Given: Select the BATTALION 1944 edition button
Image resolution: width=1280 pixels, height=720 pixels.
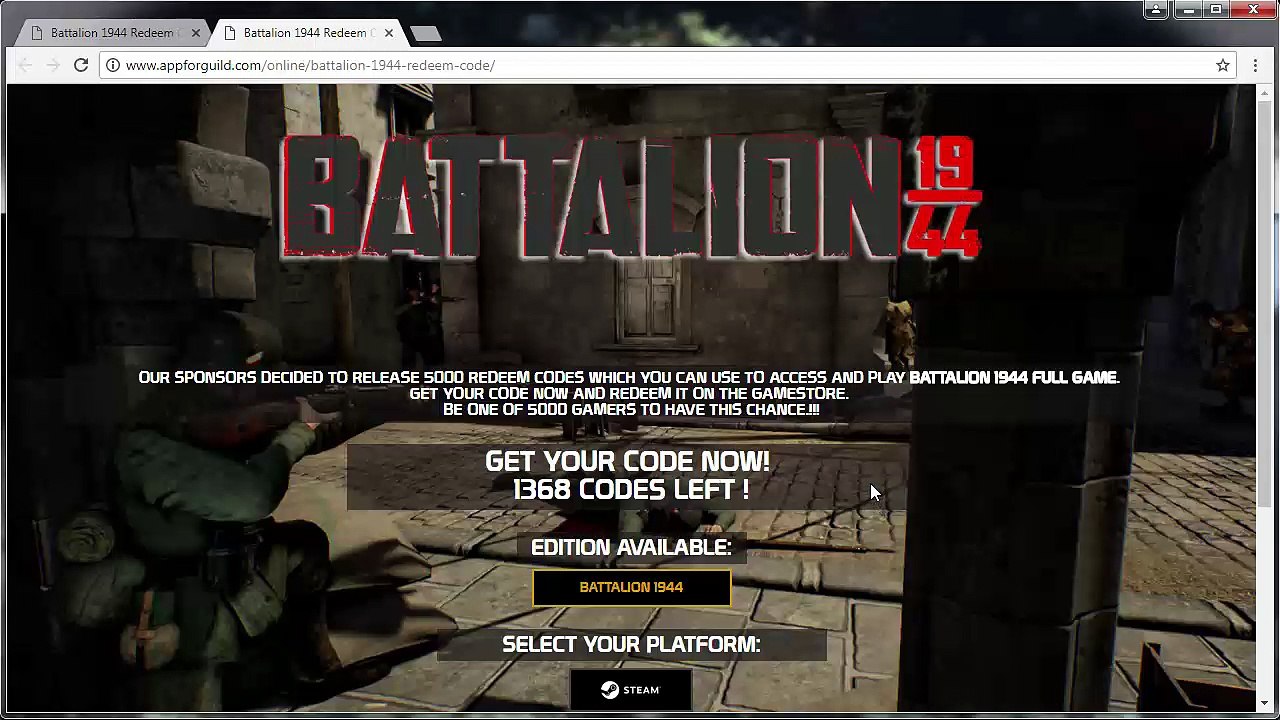Looking at the screenshot, I should click(631, 588).
